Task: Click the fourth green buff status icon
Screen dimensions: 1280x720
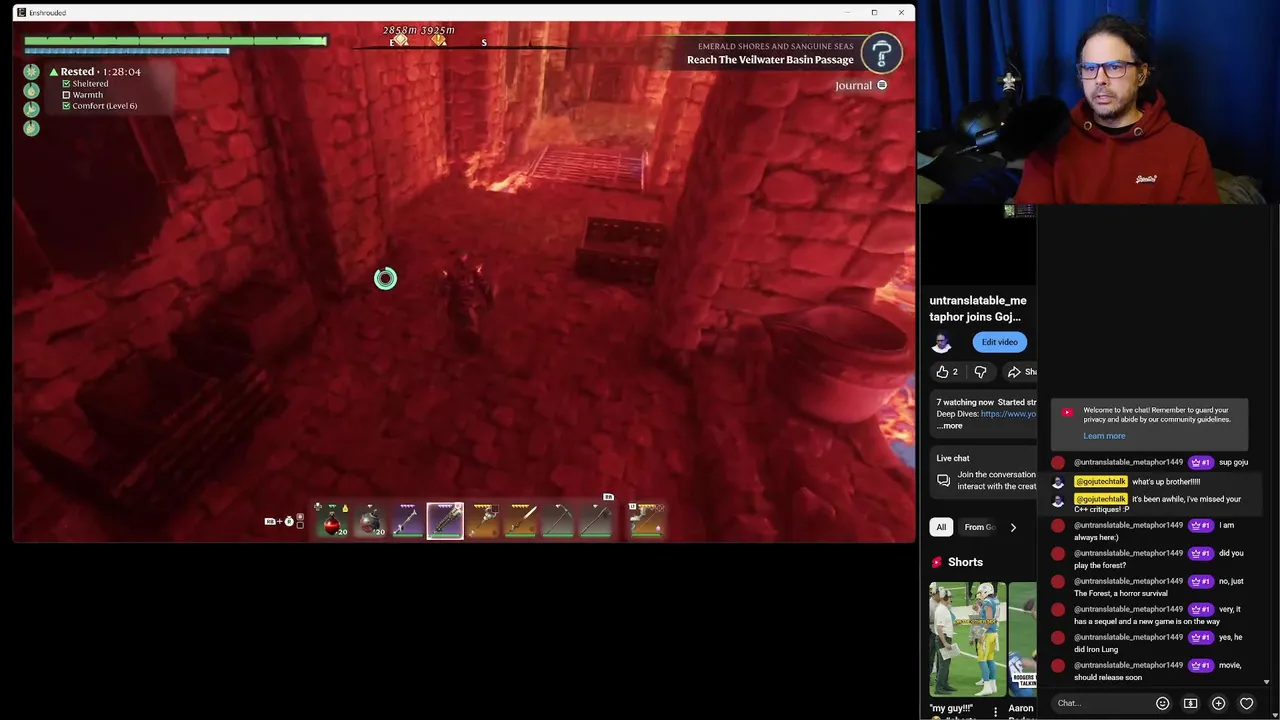Action: 31,127
